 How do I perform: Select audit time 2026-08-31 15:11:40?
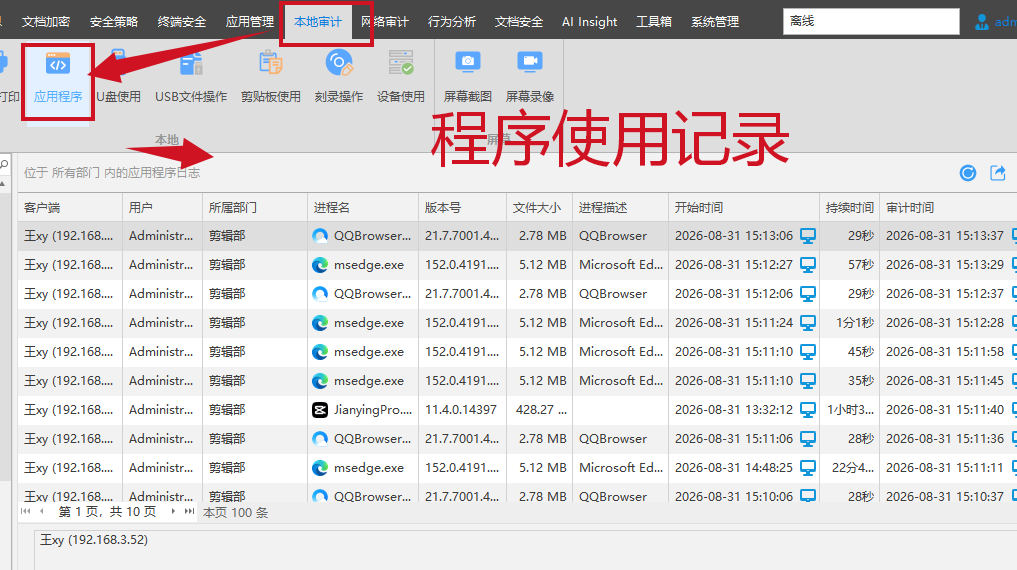[x=944, y=410]
